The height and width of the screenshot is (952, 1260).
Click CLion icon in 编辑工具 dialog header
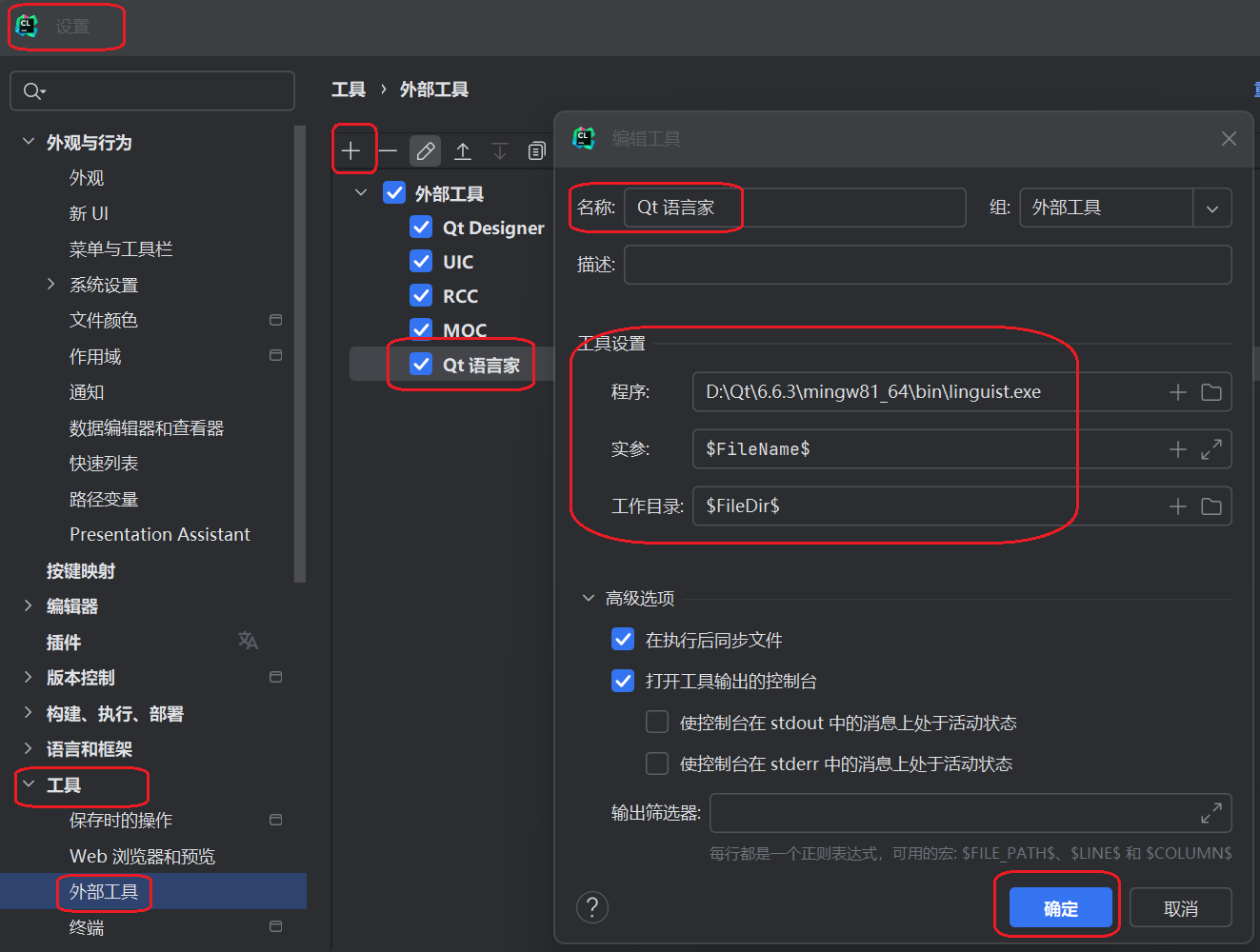[584, 138]
